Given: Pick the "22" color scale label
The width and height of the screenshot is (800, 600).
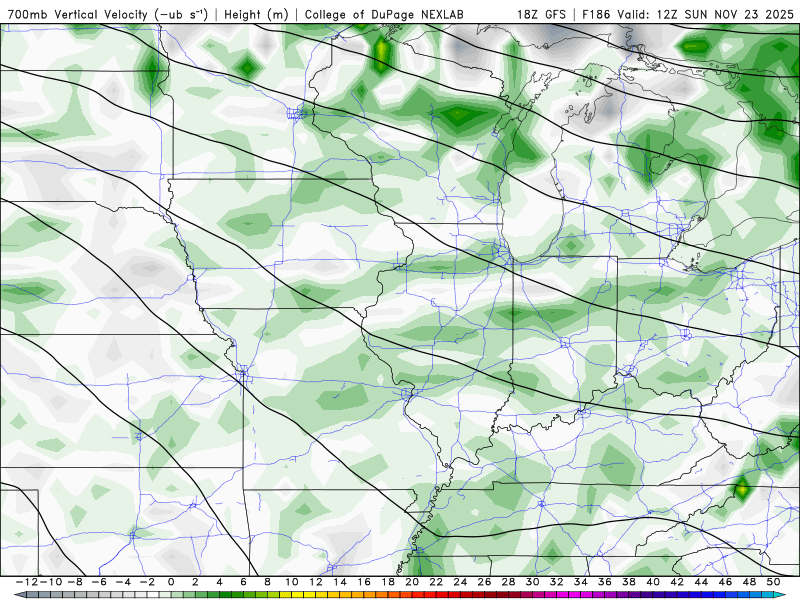Looking at the screenshot, I should [x=436, y=582].
